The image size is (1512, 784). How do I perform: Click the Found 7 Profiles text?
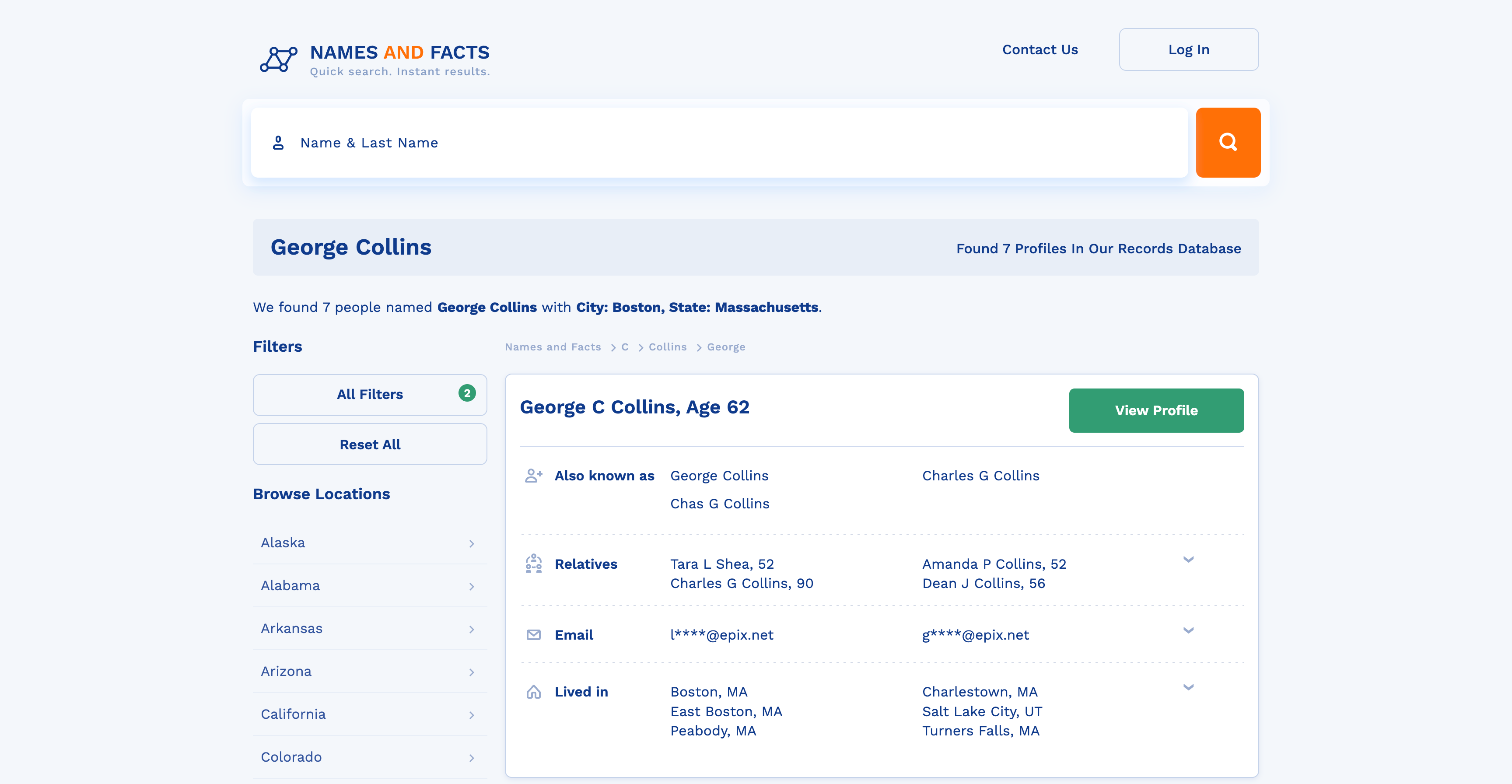coord(1098,249)
